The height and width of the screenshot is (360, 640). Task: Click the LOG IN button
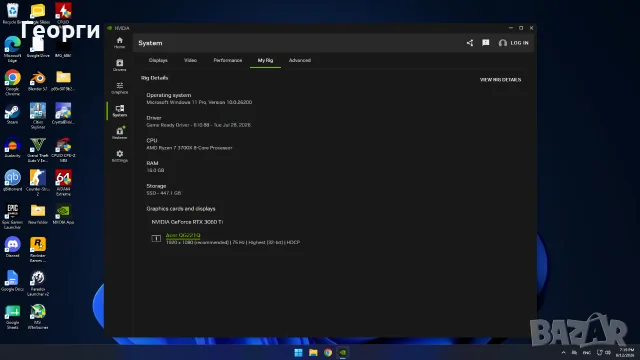(513, 43)
